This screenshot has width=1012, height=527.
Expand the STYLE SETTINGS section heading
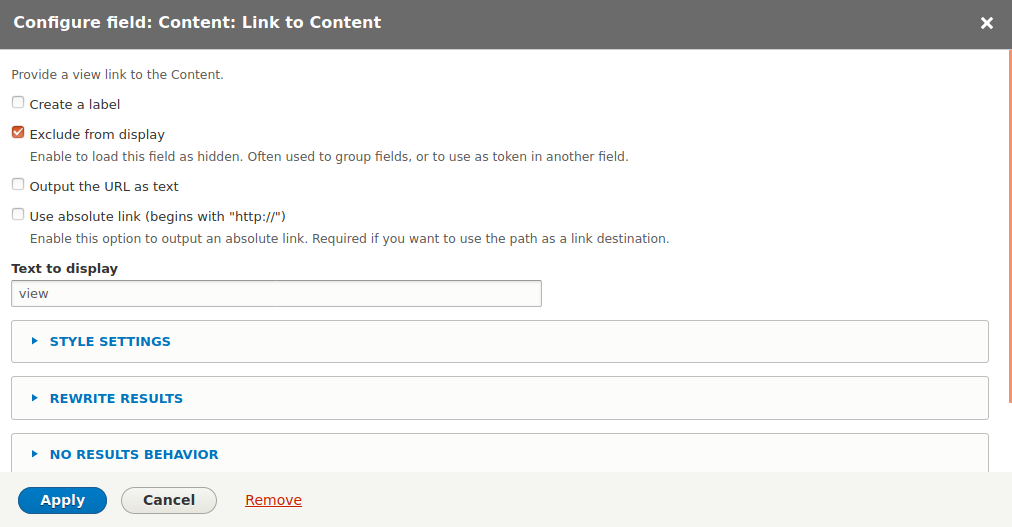110,341
